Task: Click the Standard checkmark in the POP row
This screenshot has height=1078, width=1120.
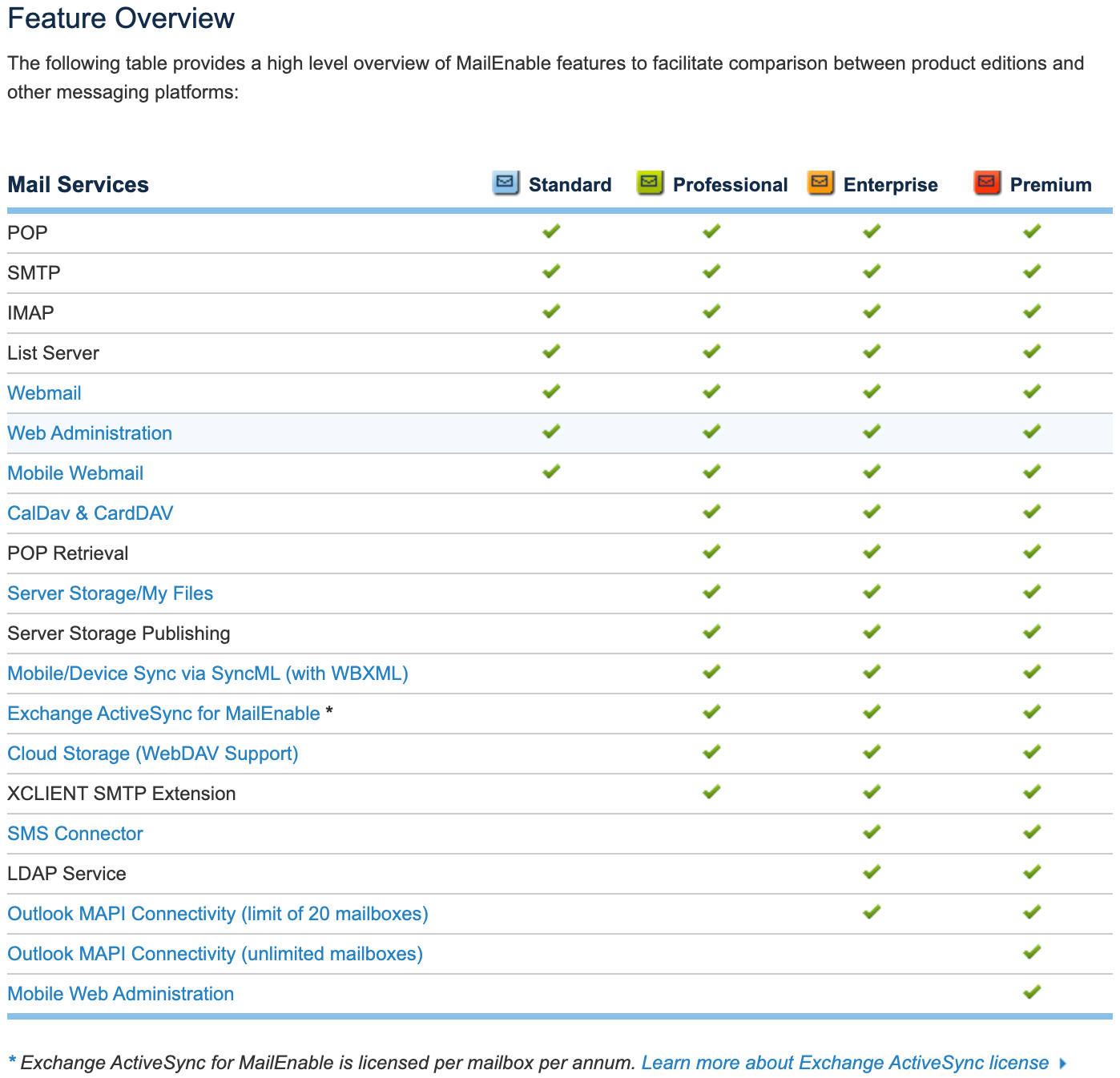Action: point(551,231)
